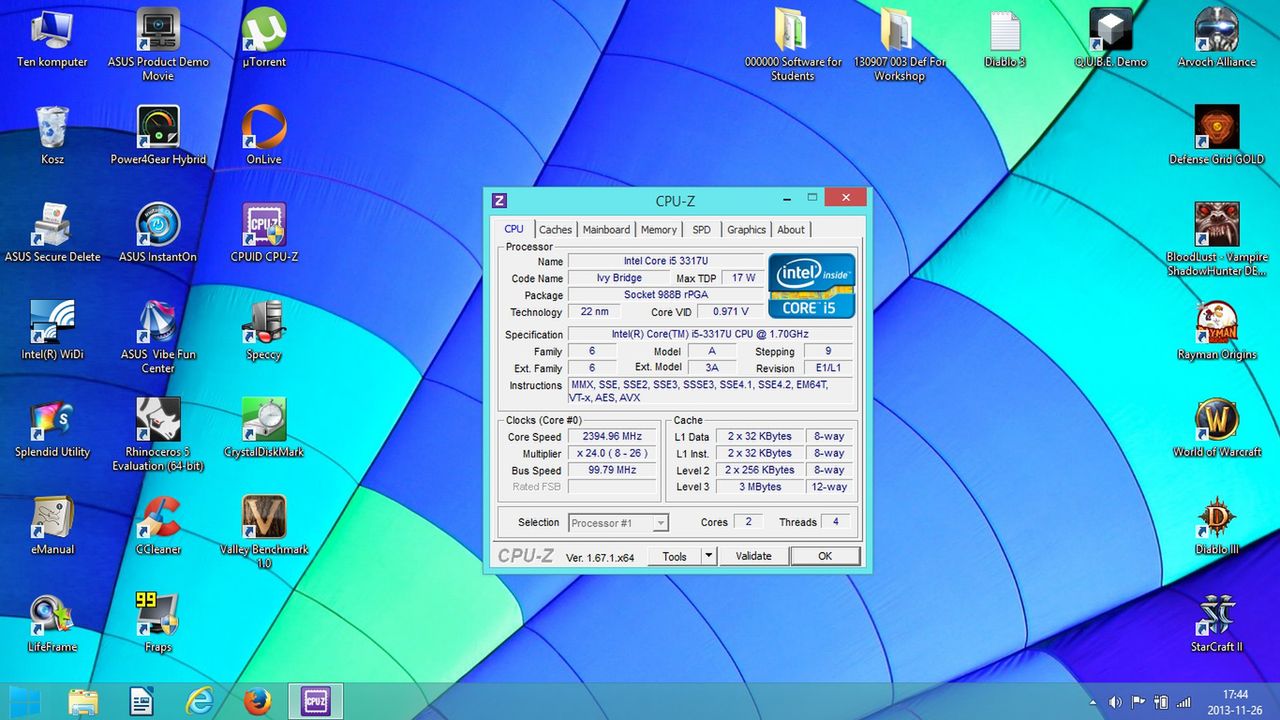Launch Power4Gear Hybrid shortcut
This screenshot has height=720, width=1280.
tap(158, 135)
